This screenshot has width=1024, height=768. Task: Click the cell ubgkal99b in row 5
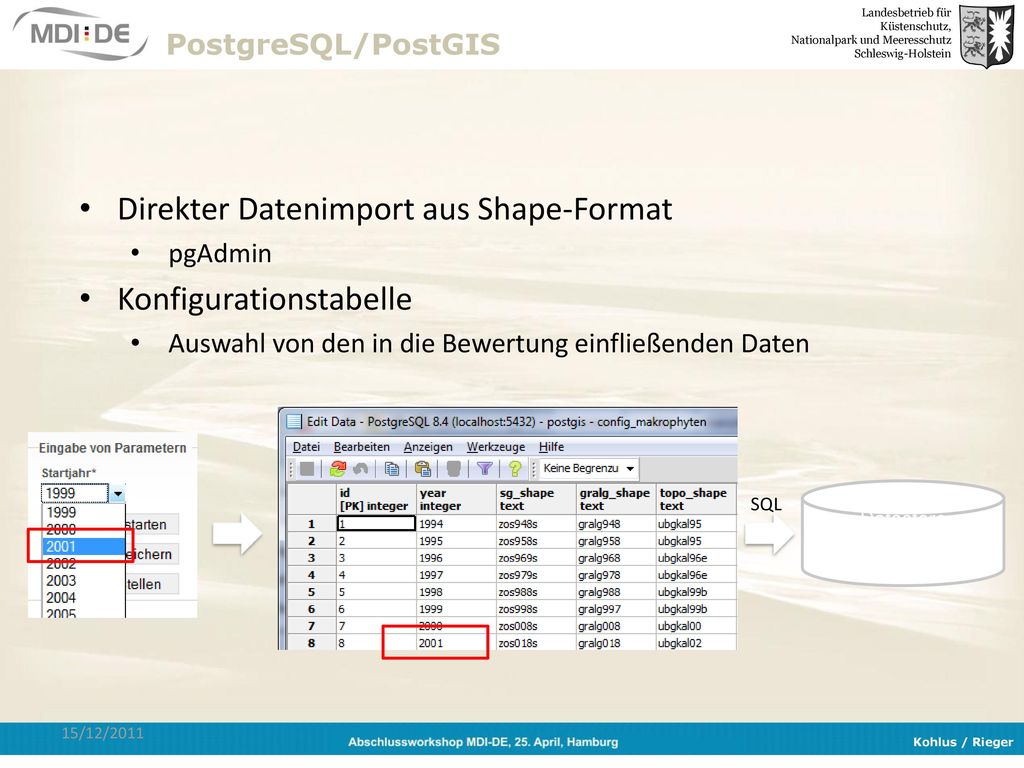(x=696, y=592)
